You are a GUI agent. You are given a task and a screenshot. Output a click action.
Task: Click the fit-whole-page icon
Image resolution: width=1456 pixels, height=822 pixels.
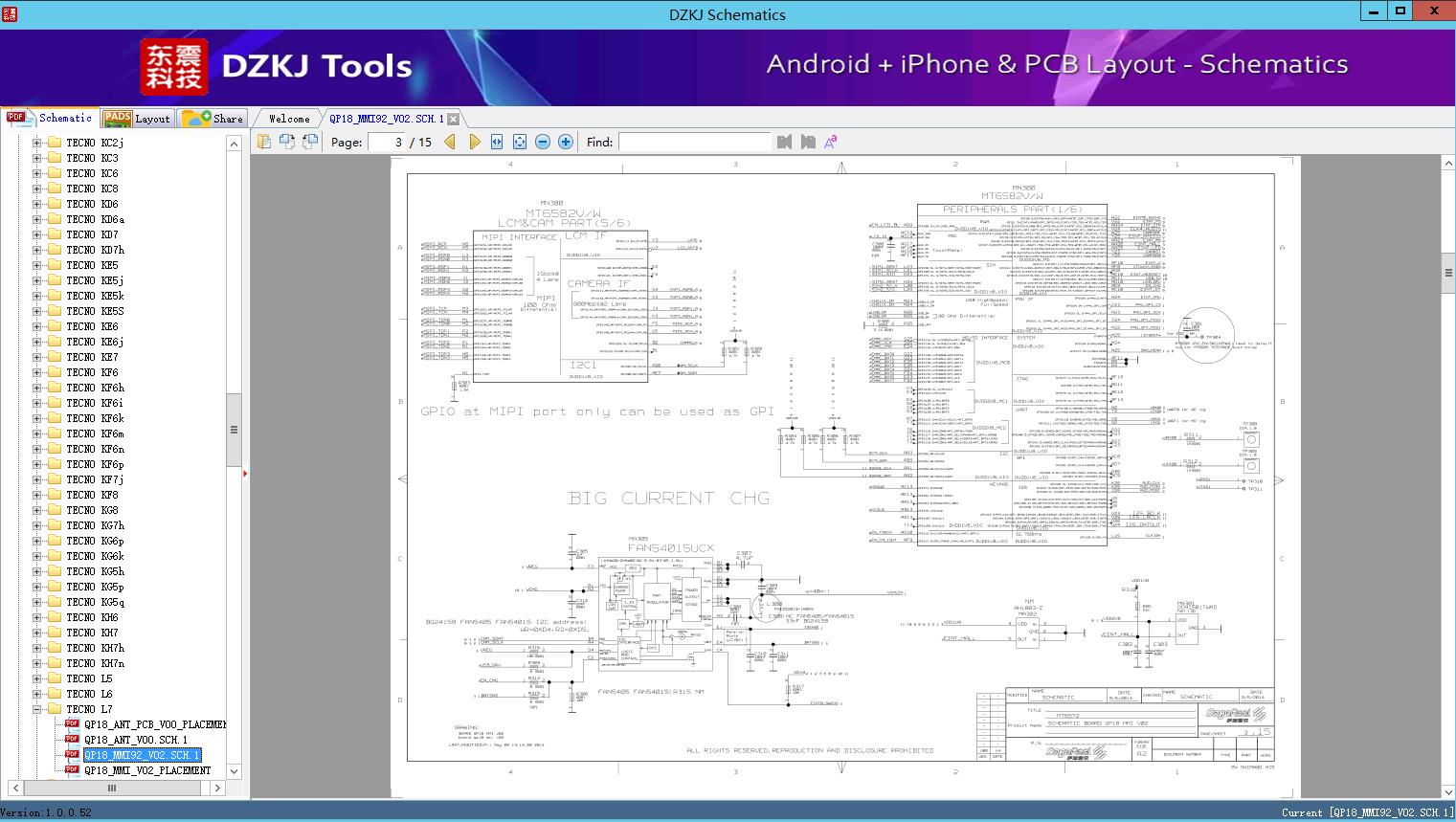[x=520, y=142]
